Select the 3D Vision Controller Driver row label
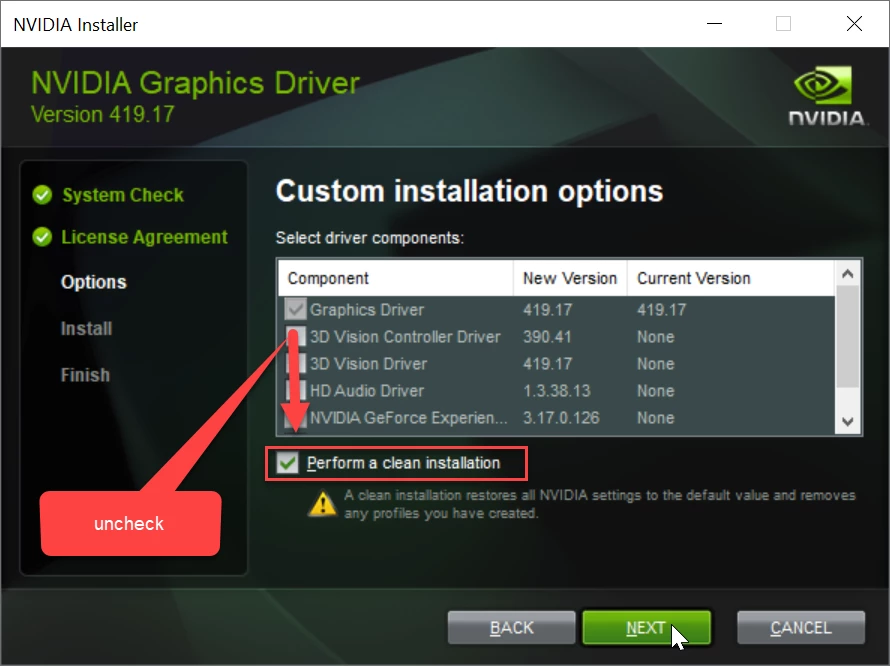The width and height of the screenshot is (890, 666). (x=405, y=337)
